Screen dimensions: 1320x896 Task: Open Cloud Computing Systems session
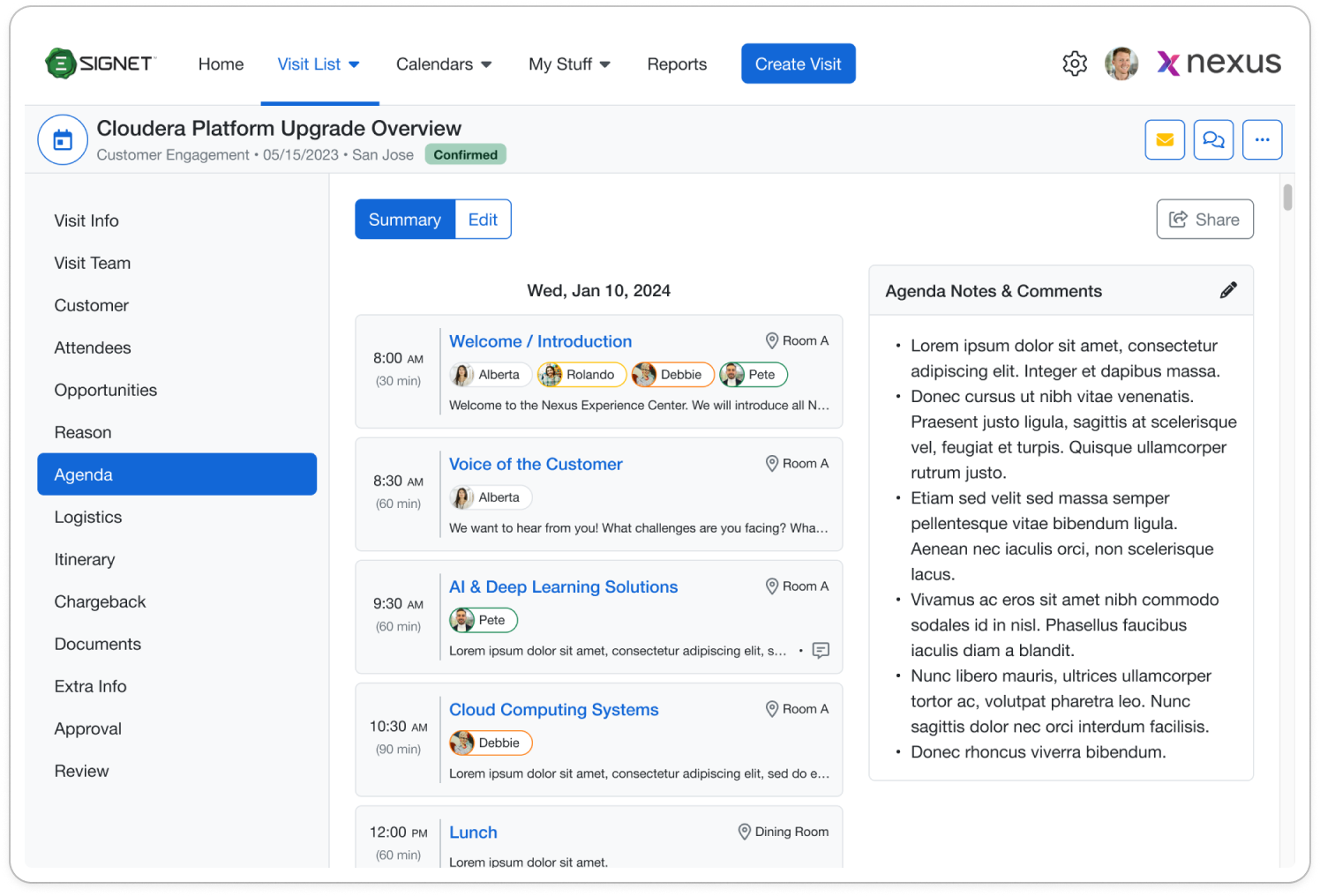click(553, 709)
